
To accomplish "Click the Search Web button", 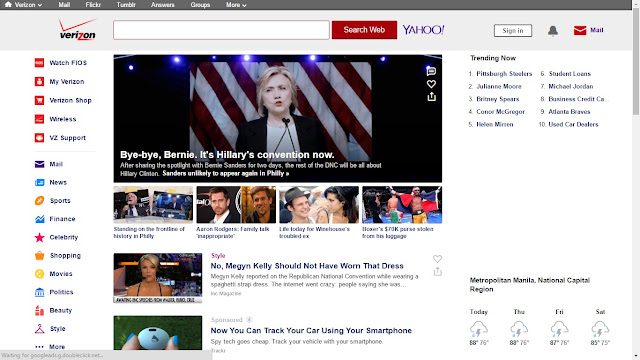I will pyautogui.click(x=364, y=30).
